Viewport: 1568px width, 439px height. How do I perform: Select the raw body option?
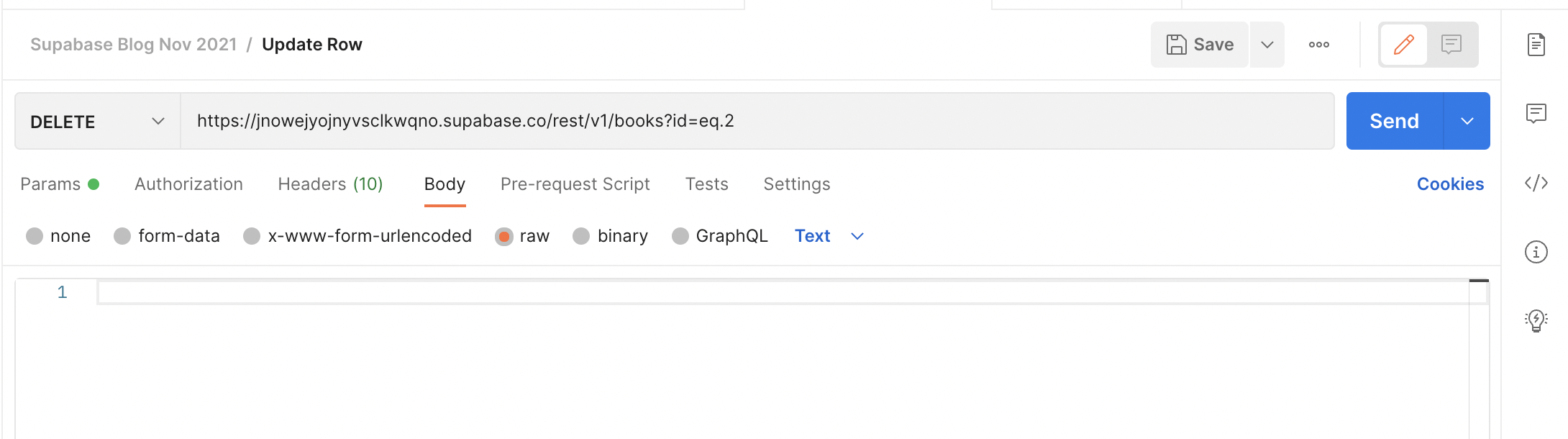(522, 236)
